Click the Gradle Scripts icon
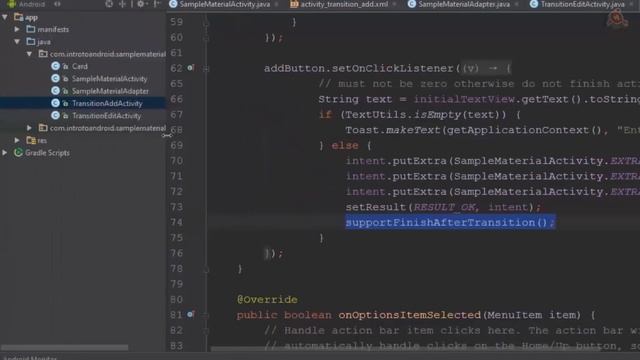The height and width of the screenshot is (360, 640). coord(18,153)
